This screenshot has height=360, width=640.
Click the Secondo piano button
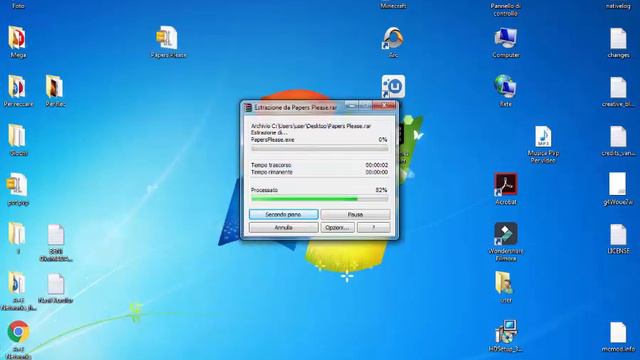(283, 214)
